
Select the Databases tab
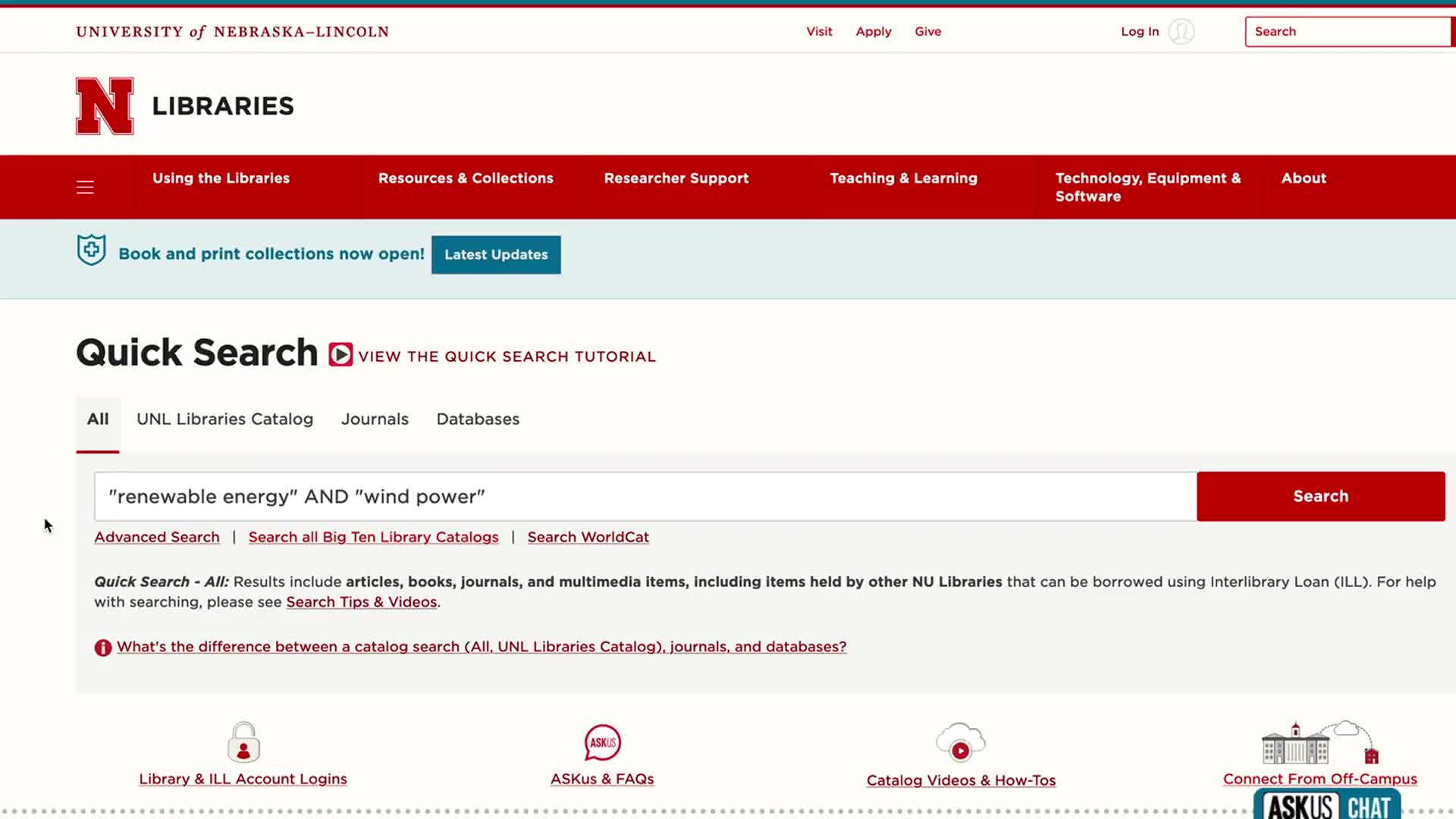pos(478,419)
